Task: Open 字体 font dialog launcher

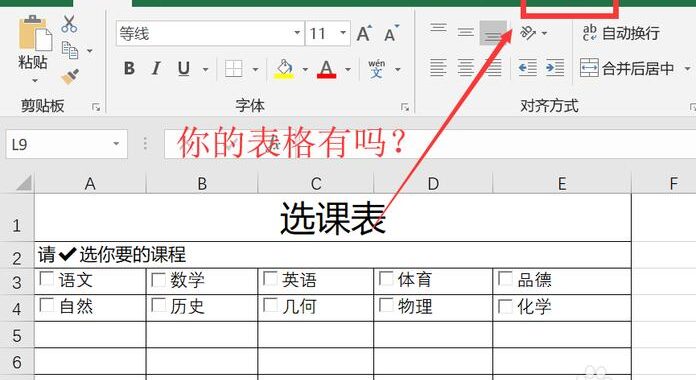Action: [404, 107]
